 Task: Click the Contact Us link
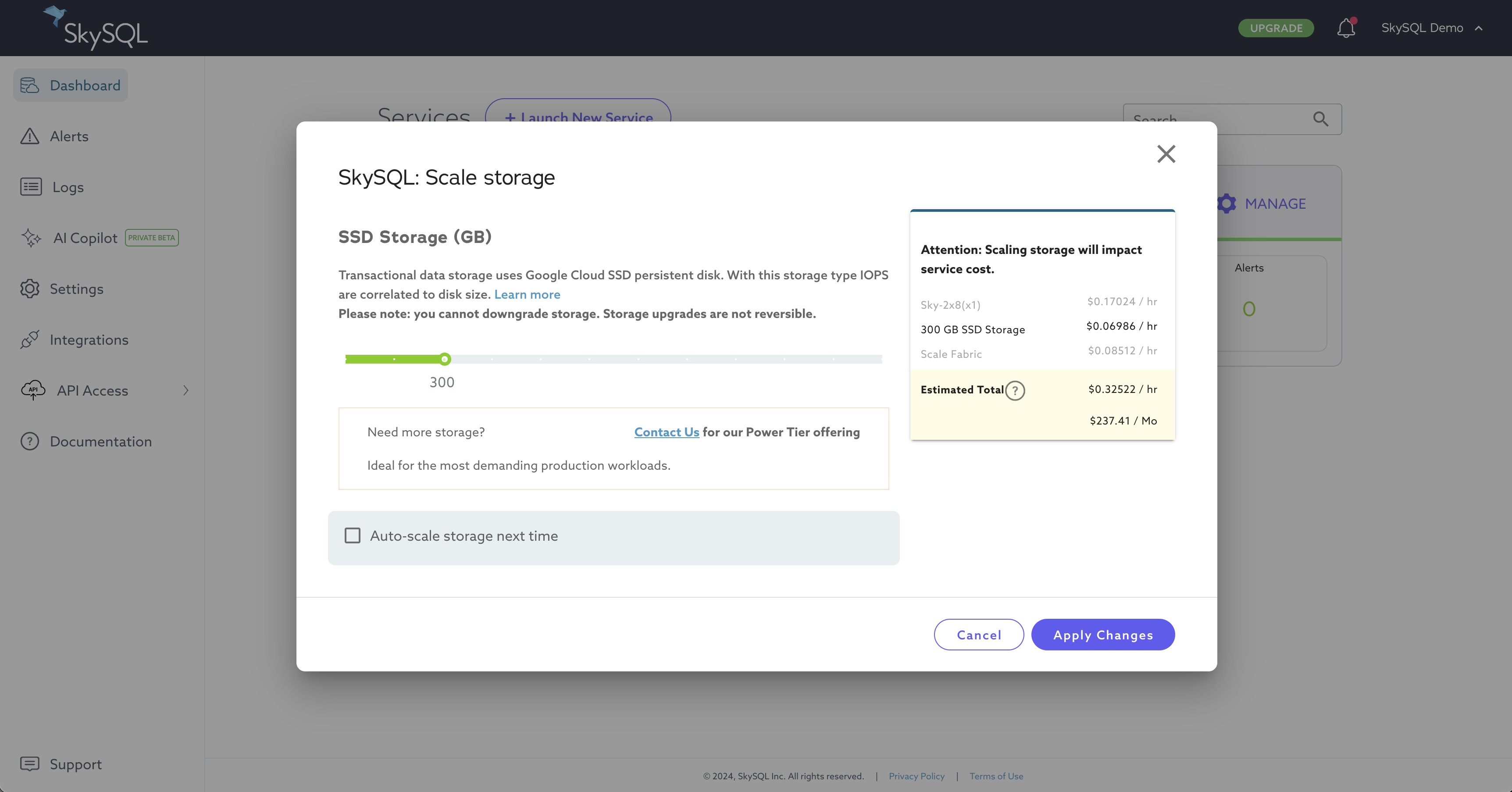click(666, 432)
